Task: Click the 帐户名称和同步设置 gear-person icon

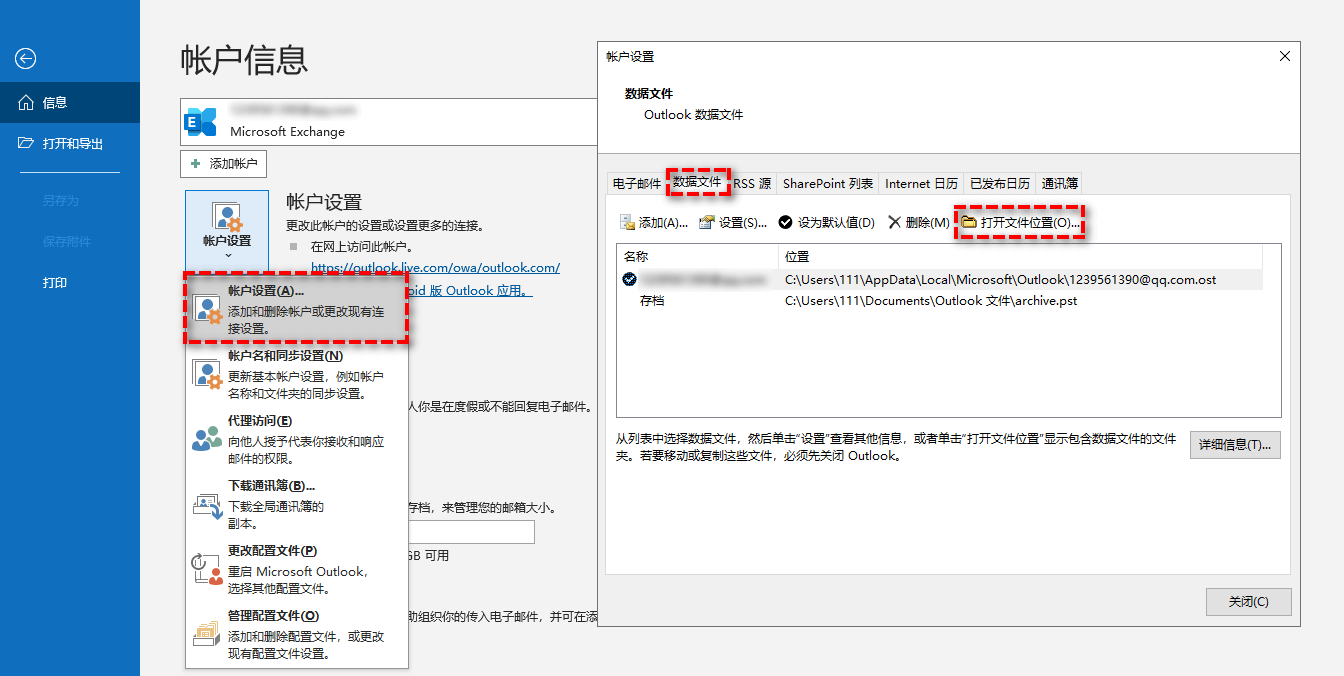Action: point(207,374)
